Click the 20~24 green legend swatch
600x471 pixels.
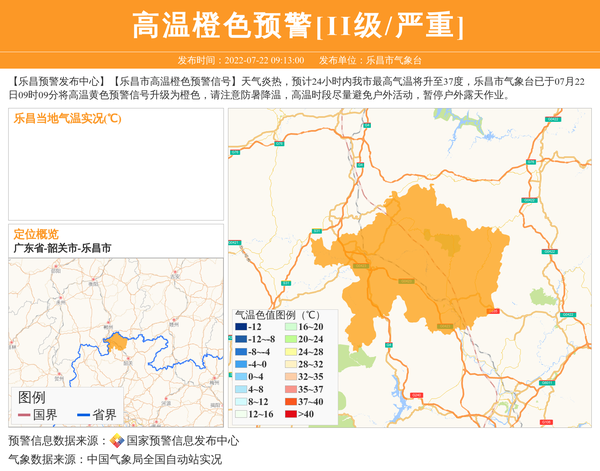pyautogui.click(x=291, y=339)
